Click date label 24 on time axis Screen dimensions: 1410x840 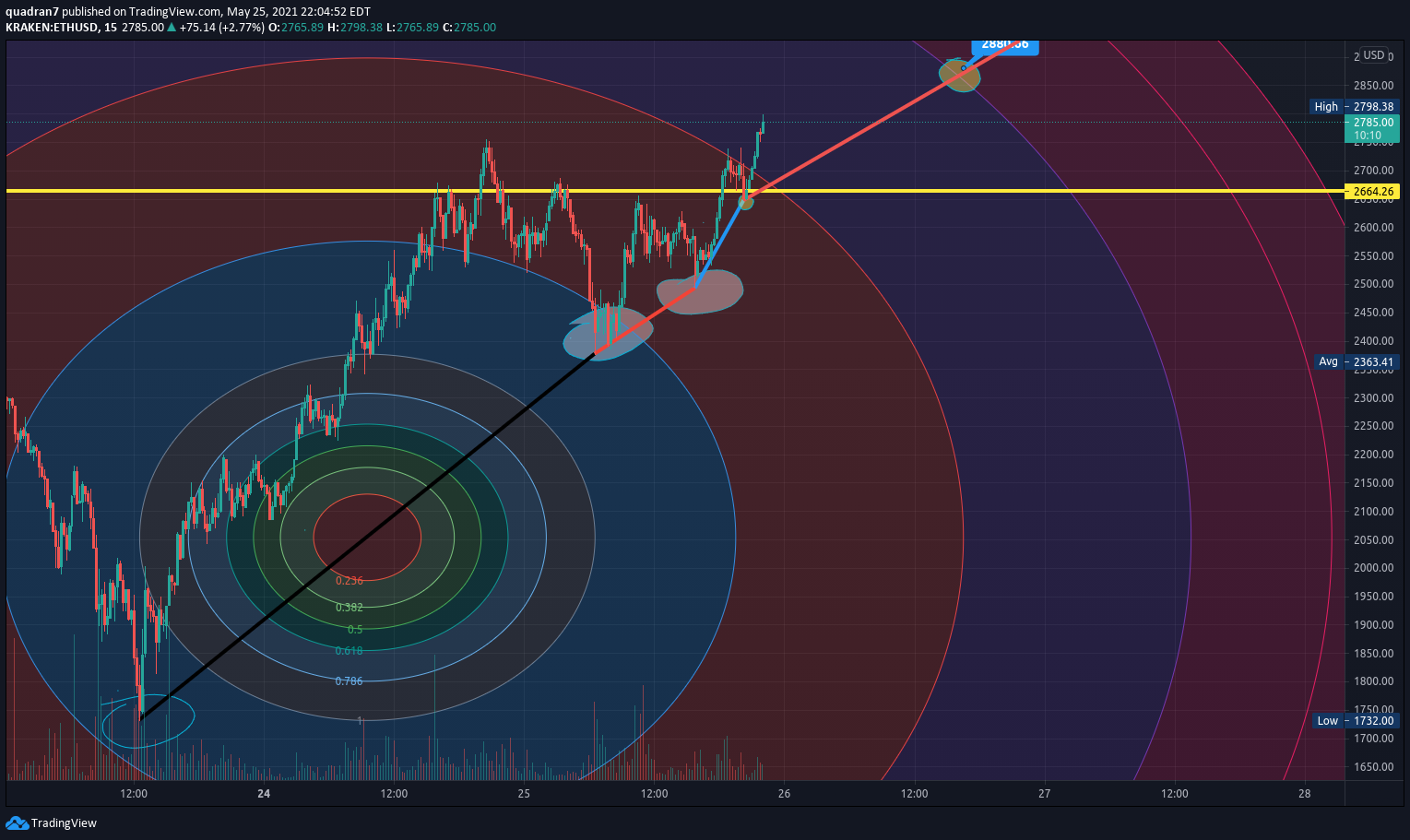264,793
